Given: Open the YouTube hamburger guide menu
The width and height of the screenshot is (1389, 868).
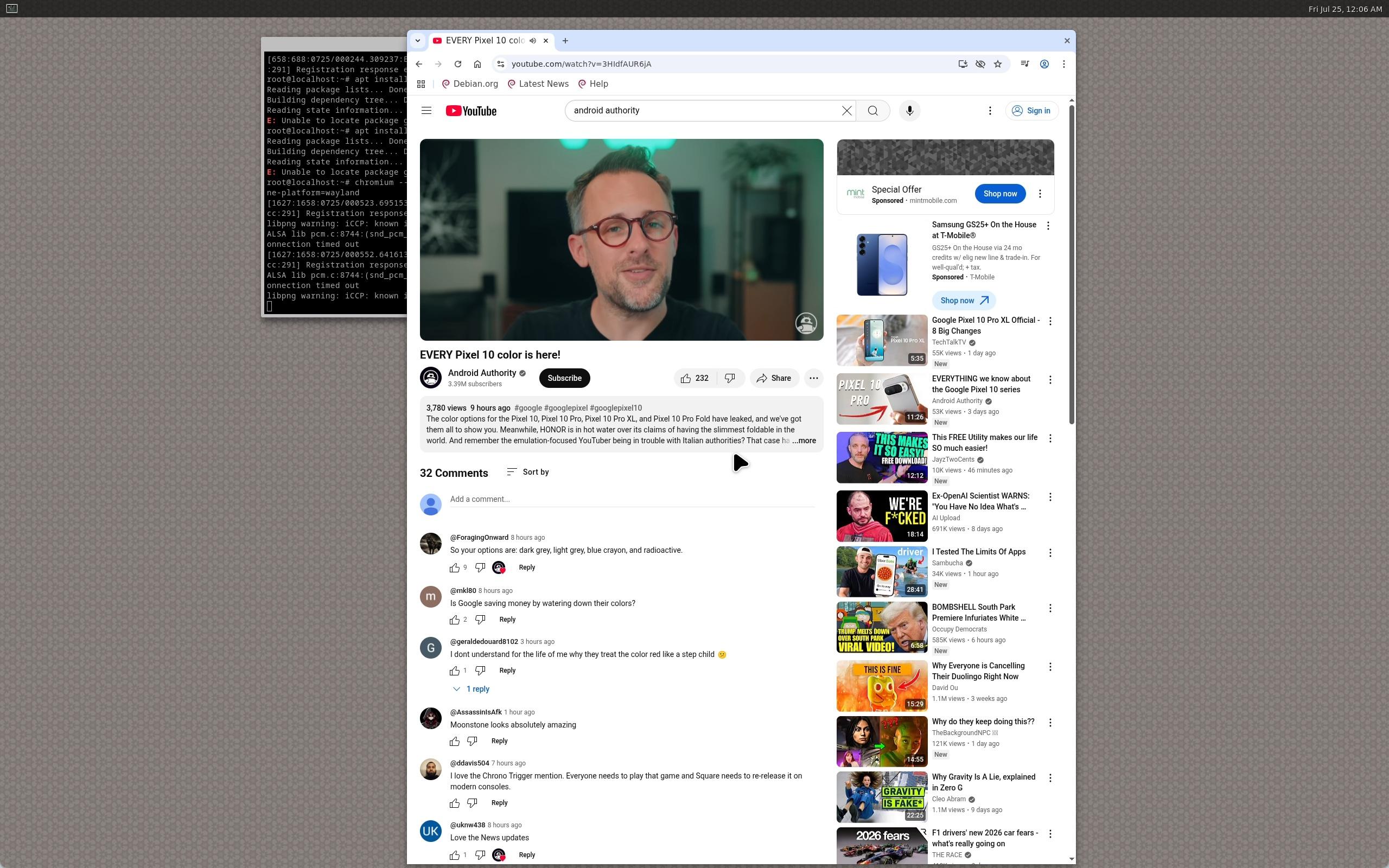Looking at the screenshot, I should [426, 111].
